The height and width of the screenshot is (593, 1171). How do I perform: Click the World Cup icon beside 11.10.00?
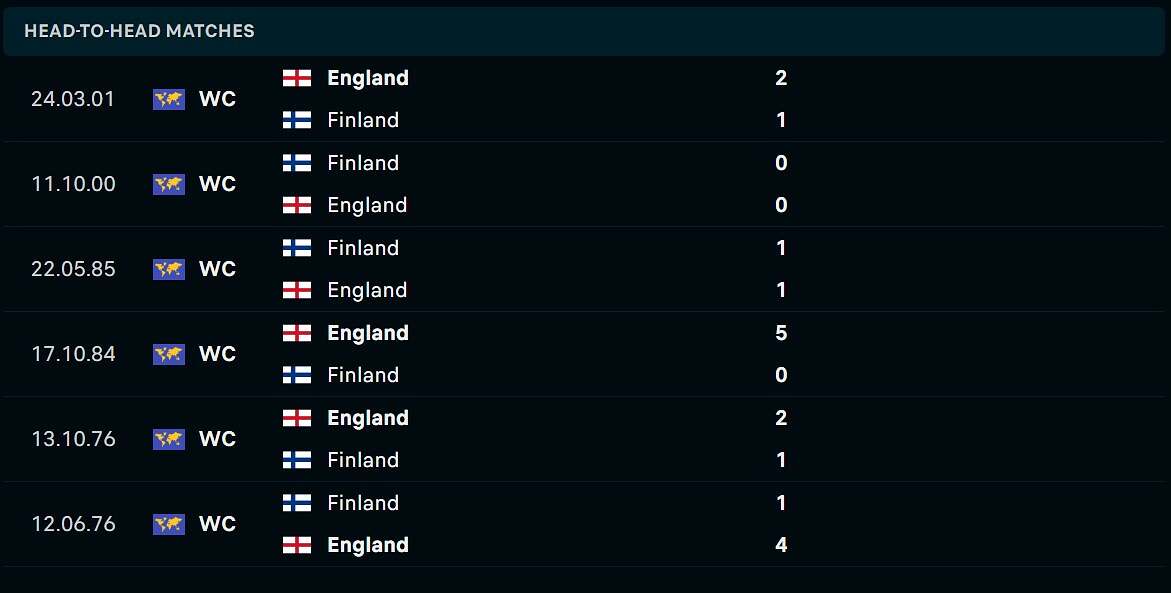coord(169,184)
